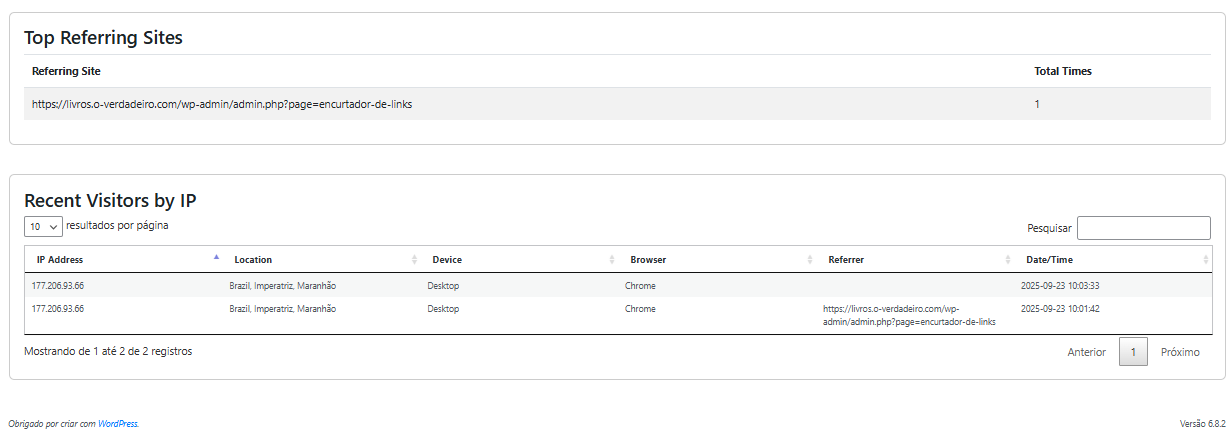Click the 2025-09-23 10:01:42 date cell
Image resolution: width=1232 pixels, height=435 pixels.
[1060, 309]
